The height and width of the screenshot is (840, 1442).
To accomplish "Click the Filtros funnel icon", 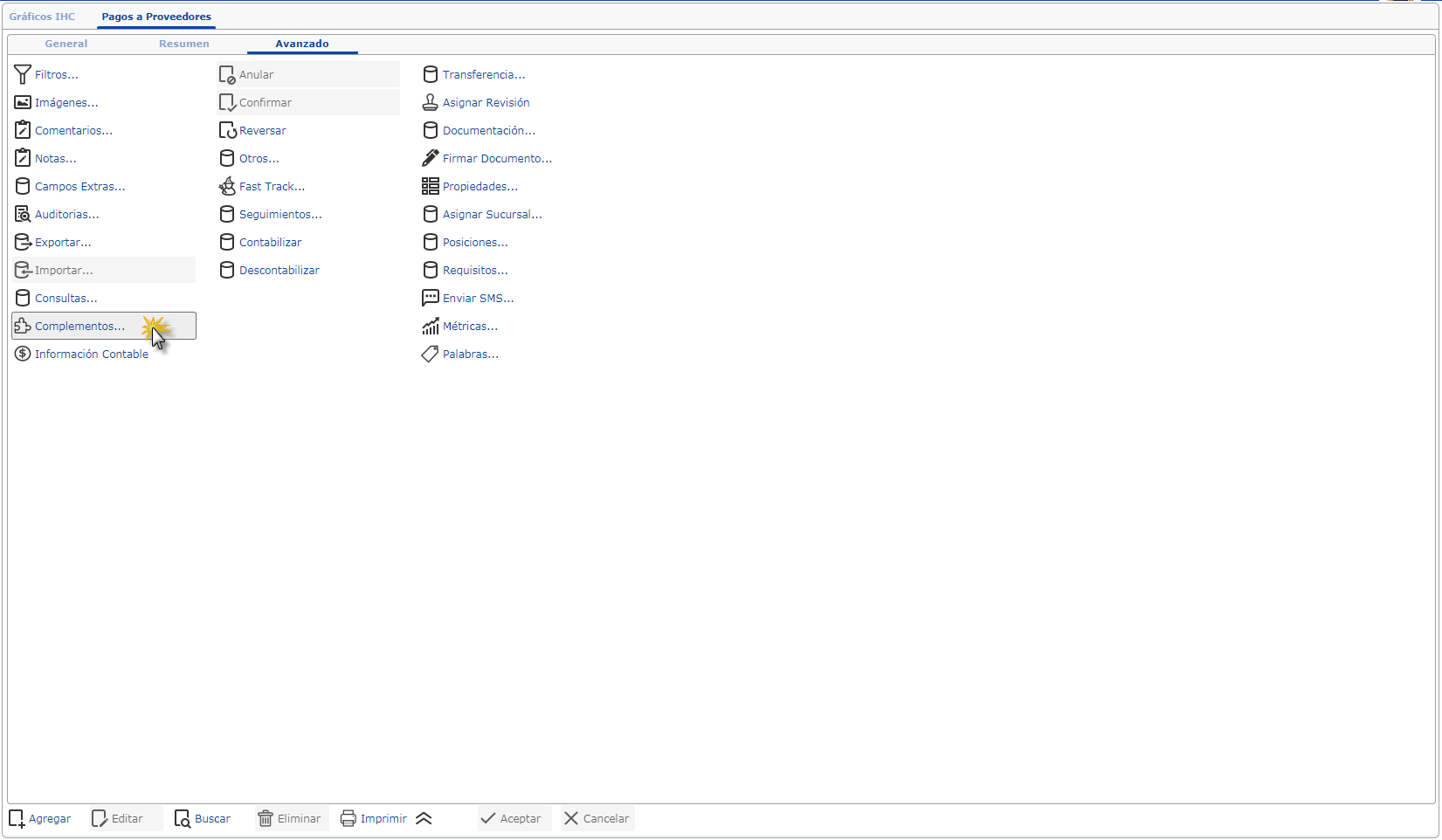I will (x=23, y=75).
